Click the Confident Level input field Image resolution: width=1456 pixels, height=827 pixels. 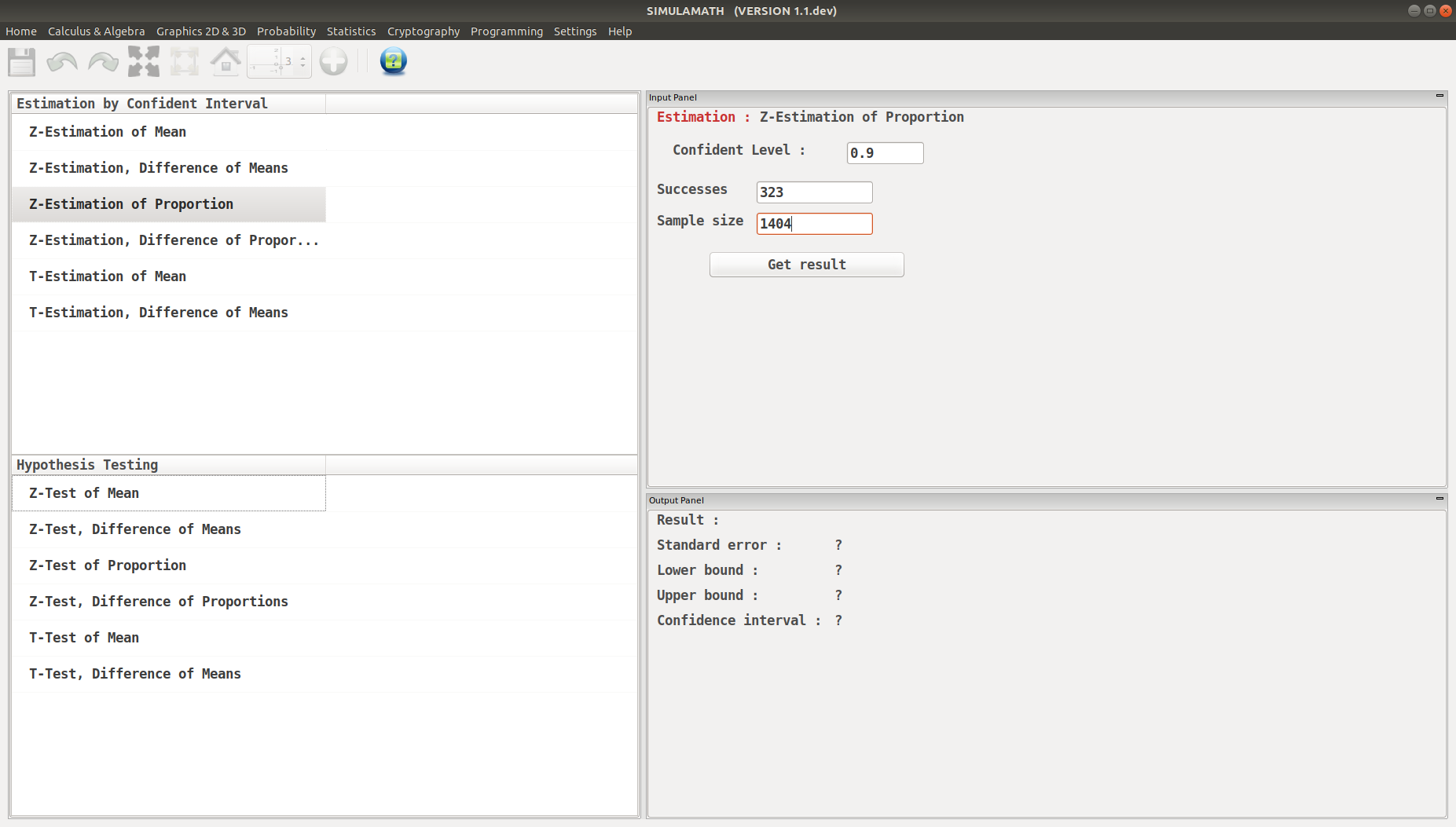(x=885, y=153)
